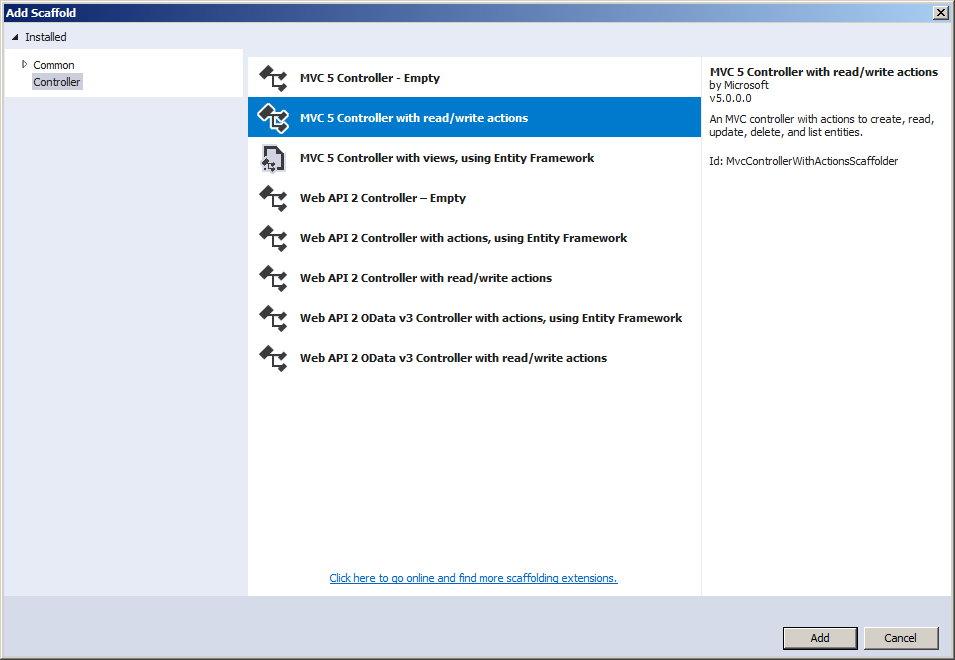Select the Common category
The height and width of the screenshot is (660, 955).
54,65
